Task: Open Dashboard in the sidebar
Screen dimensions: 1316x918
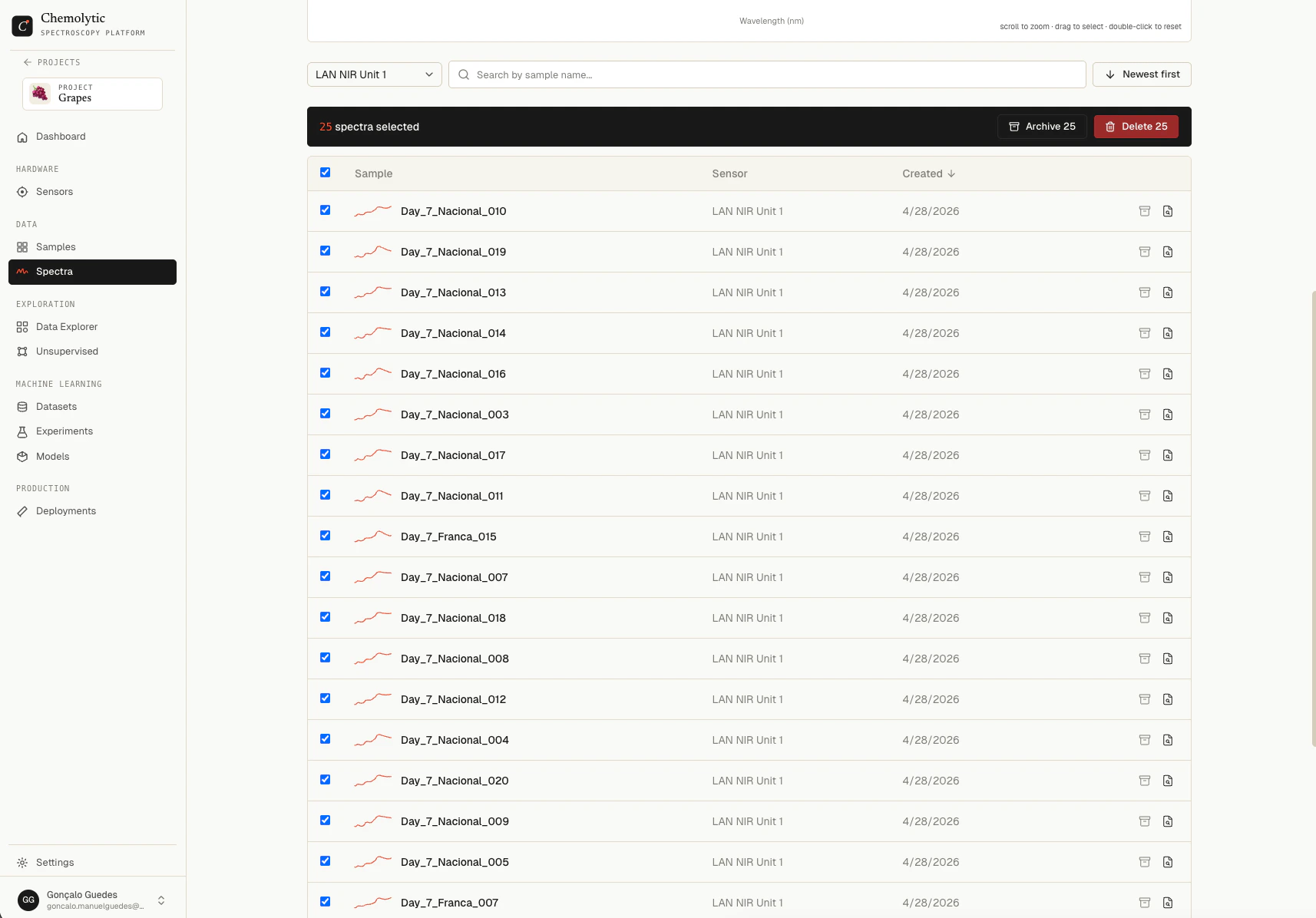Action: (x=92, y=137)
